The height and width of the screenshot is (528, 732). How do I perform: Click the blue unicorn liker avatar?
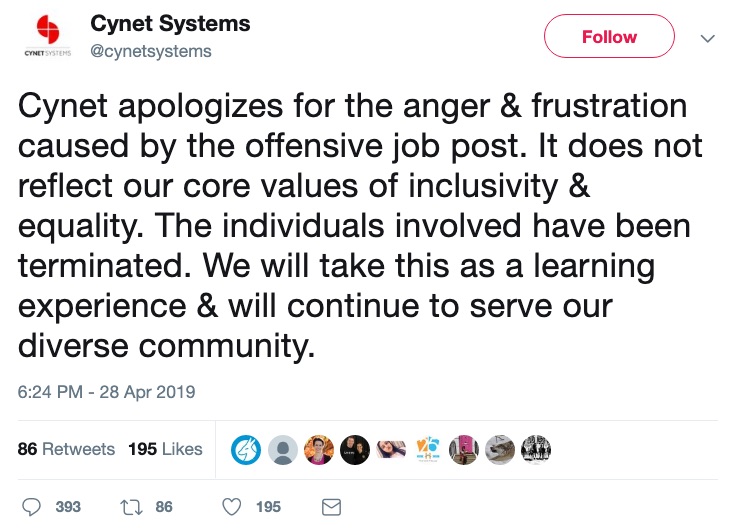[246, 450]
